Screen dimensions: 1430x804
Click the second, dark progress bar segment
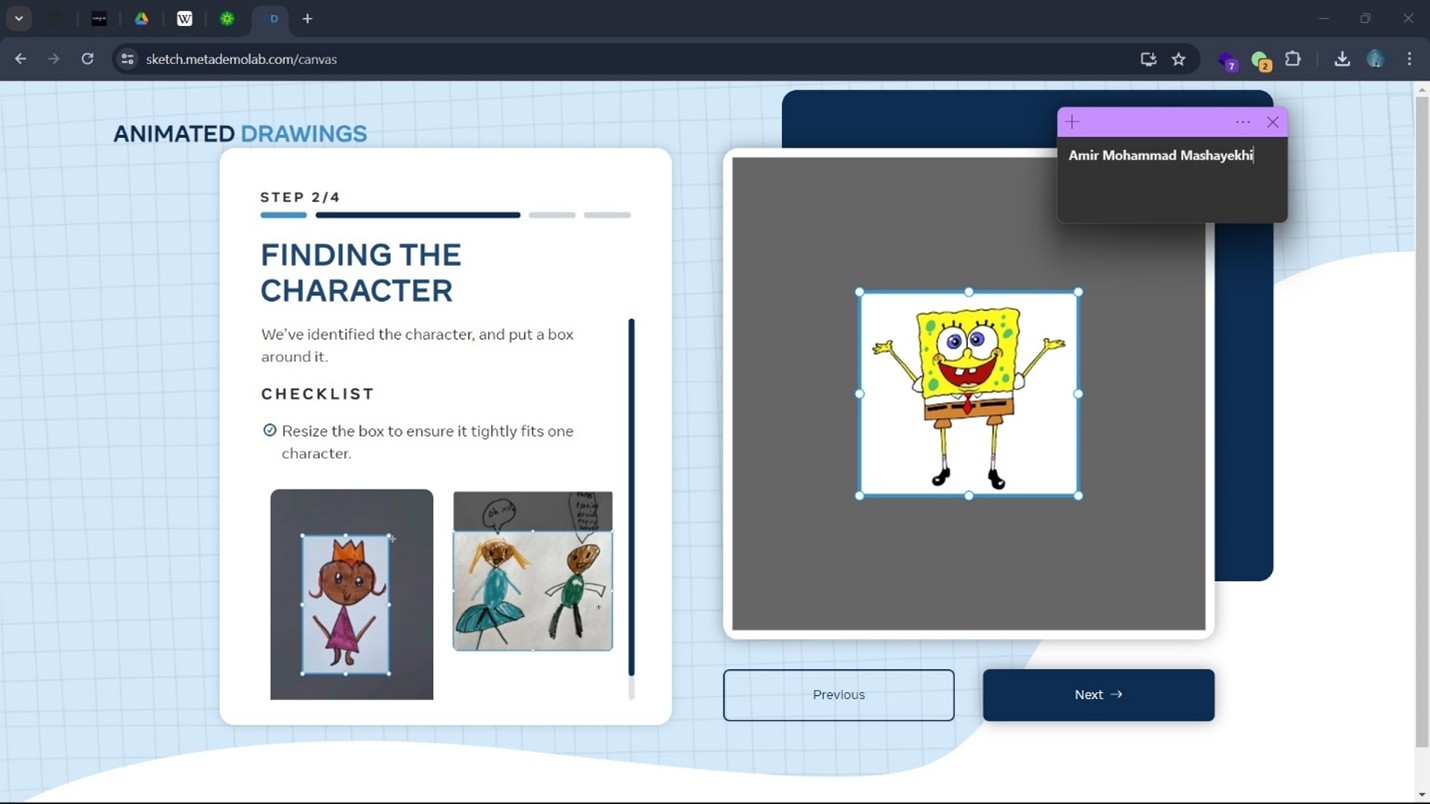(x=418, y=215)
